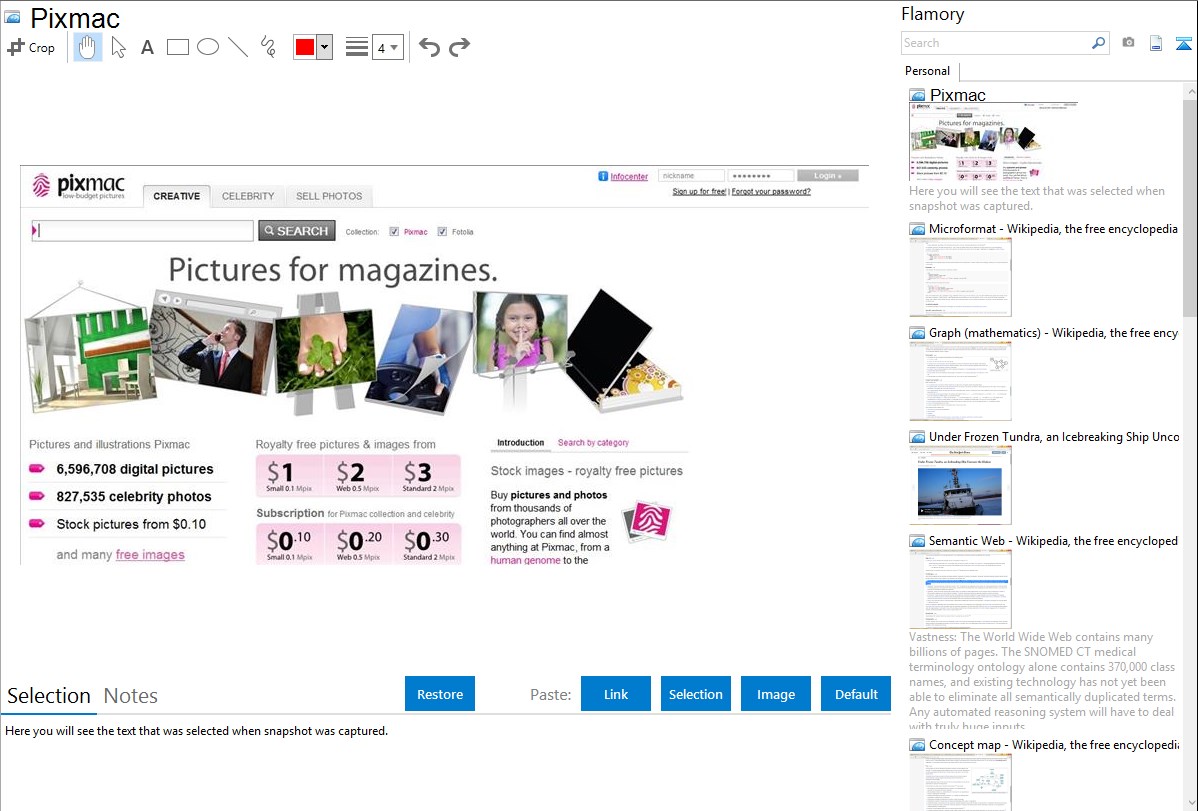Screen dimensions: 1198x811
Task: Click the nickname field on the Pixmac page
Action: pos(691,176)
